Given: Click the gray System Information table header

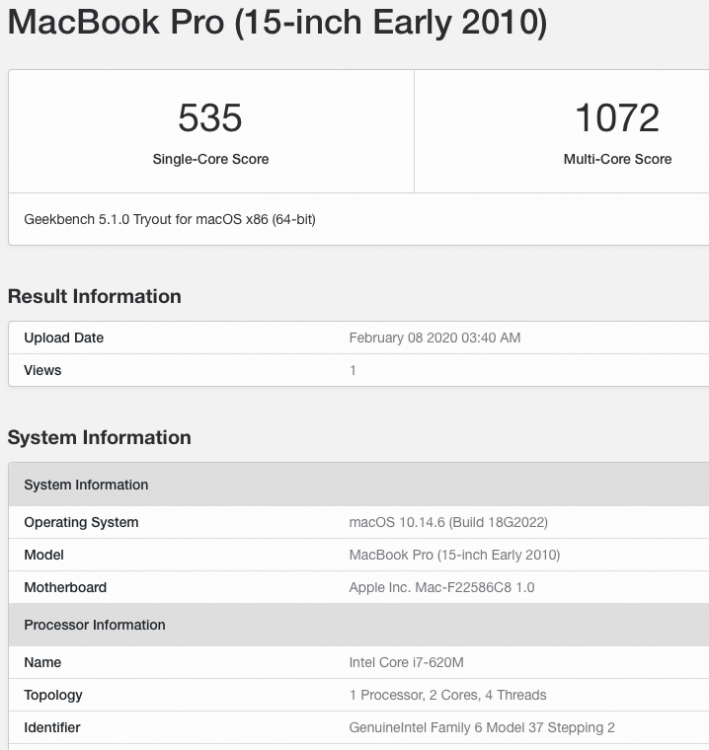Looking at the screenshot, I should 359,485.
